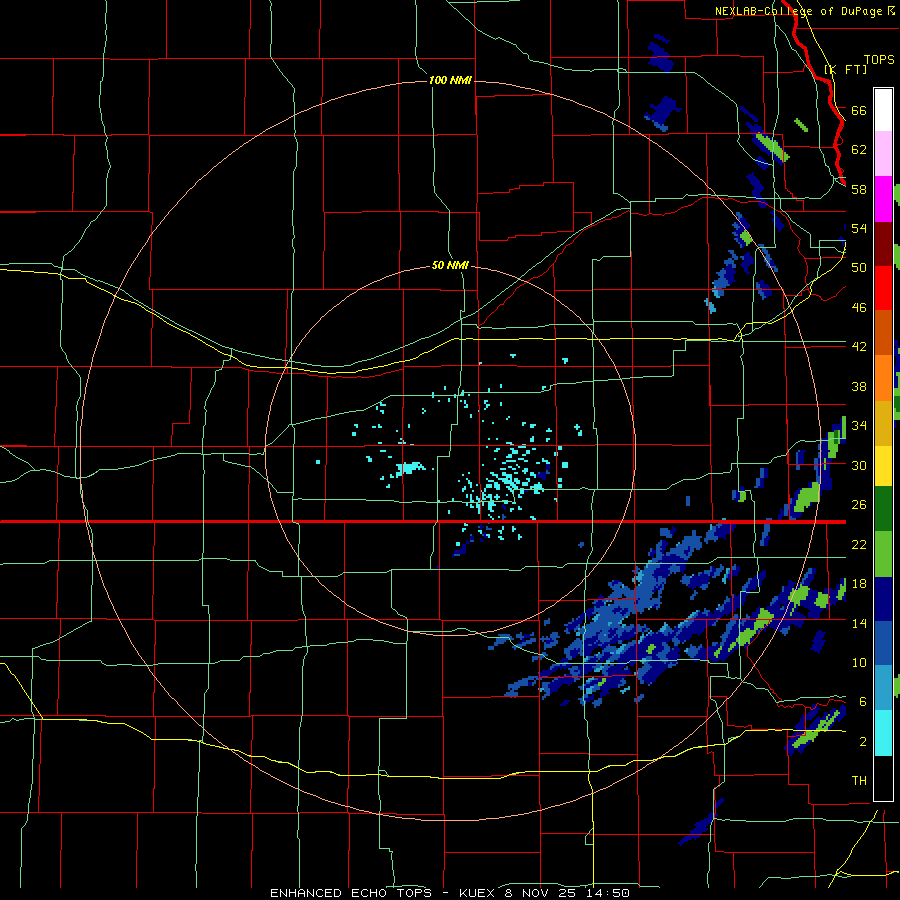Click legend value 6
The image size is (900, 900).
pyautogui.click(x=862, y=702)
